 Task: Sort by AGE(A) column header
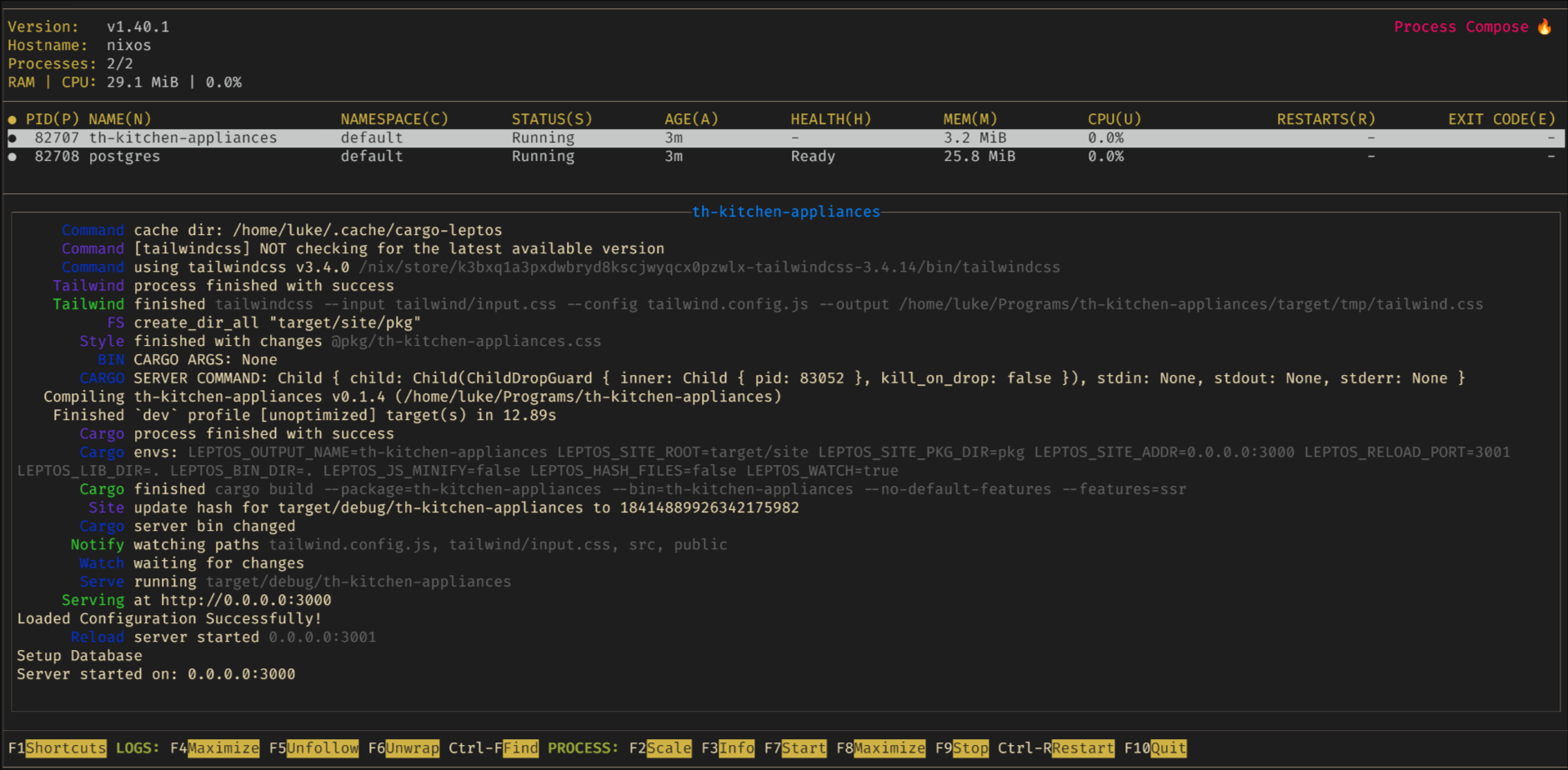pyautogui.click(x=691, y=119)
